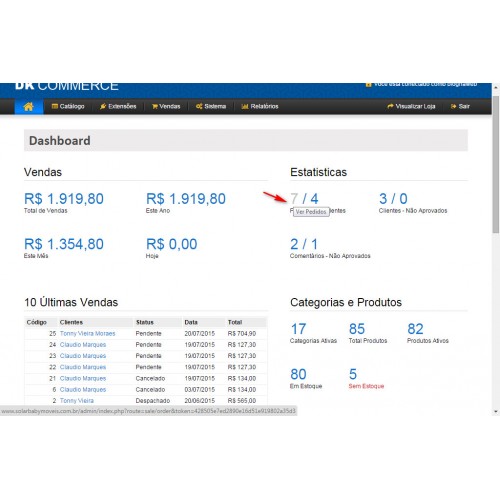The width and height of the screenshot is (500, 500).
Task: Open Tonny Vieira on order 2
Action: pos(77,401)
